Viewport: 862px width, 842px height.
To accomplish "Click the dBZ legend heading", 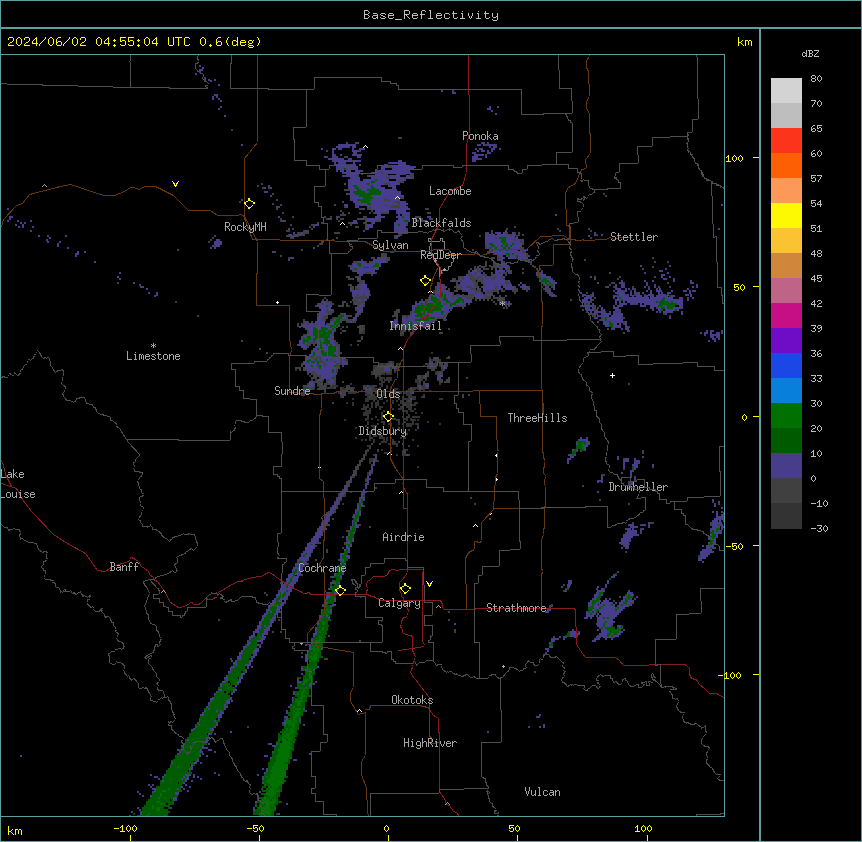I will [x=810, y=53].
